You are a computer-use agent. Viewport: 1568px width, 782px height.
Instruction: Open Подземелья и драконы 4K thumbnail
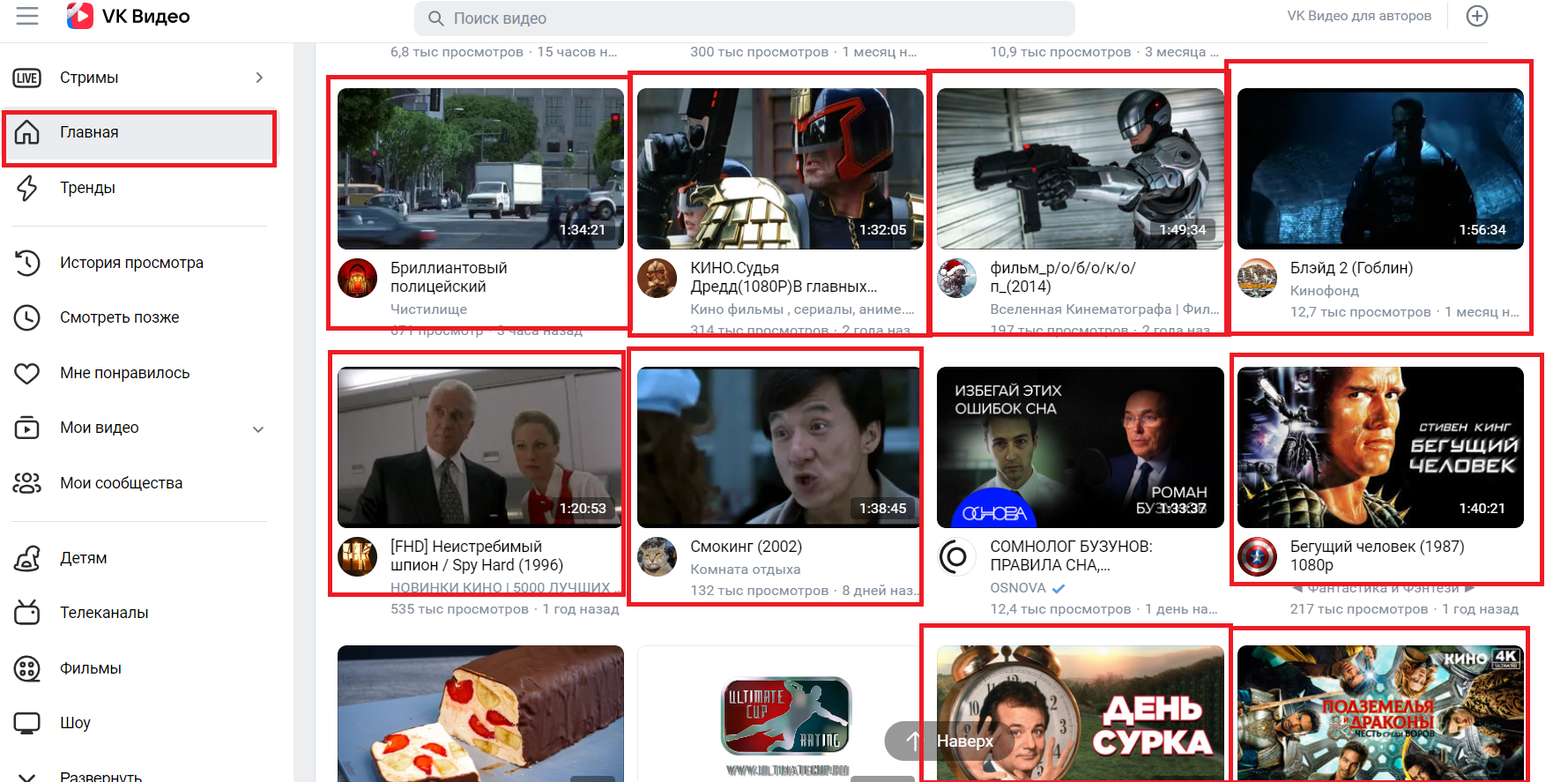[1380, 713]
